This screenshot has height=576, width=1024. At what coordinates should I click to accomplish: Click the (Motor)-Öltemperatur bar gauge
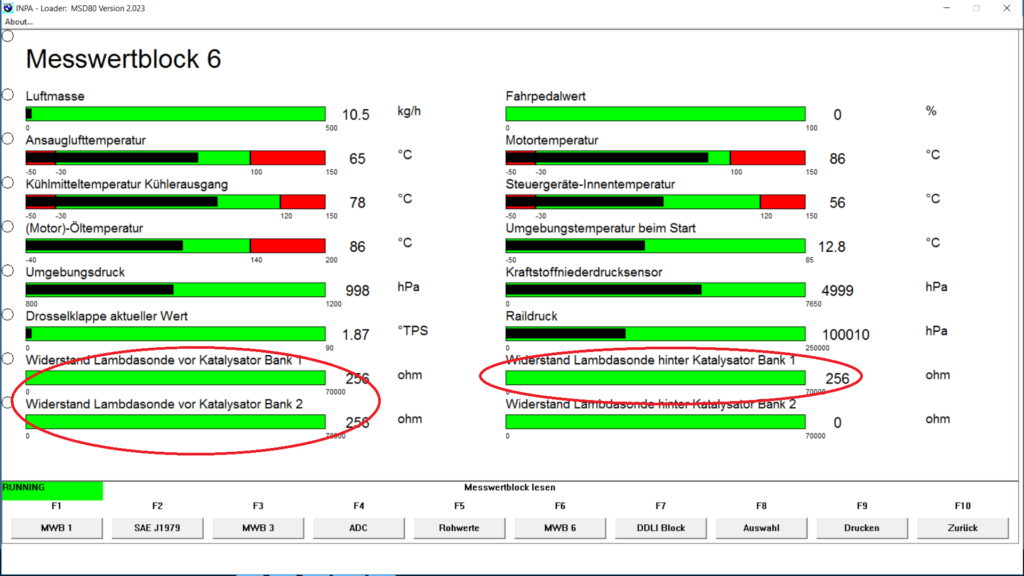click(x=176, y=246)
